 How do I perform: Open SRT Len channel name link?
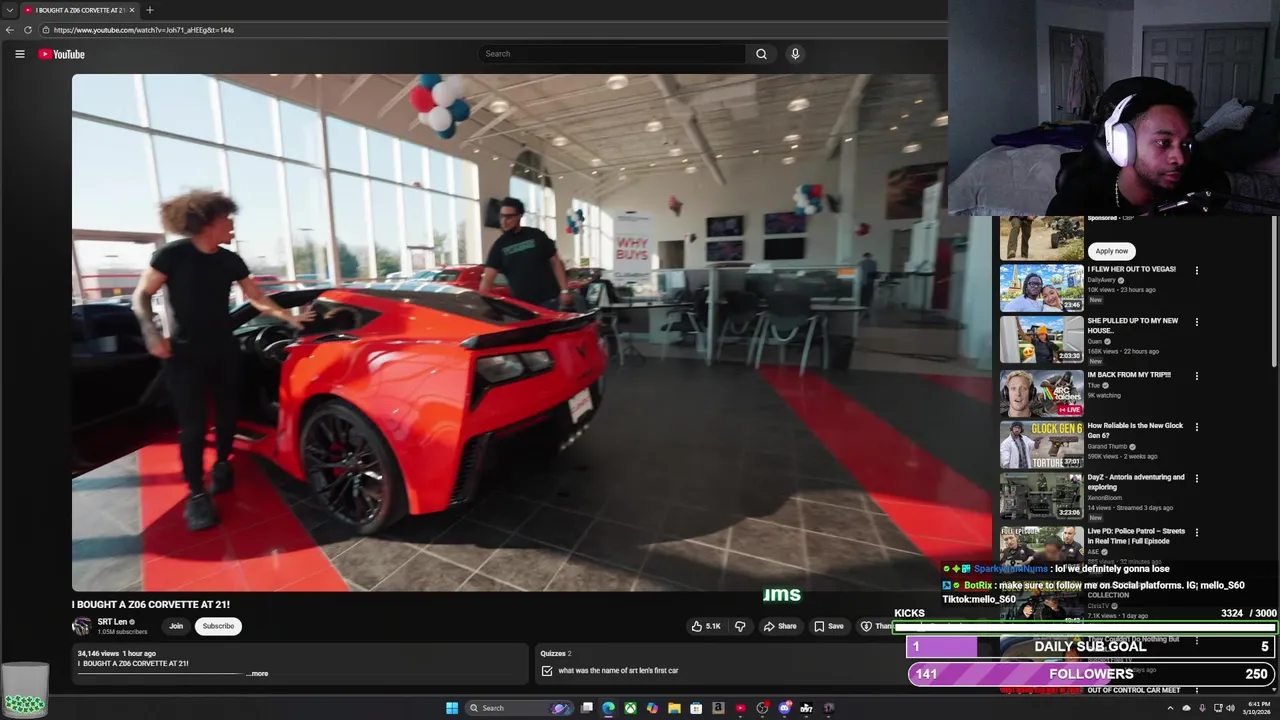[112, 622]
